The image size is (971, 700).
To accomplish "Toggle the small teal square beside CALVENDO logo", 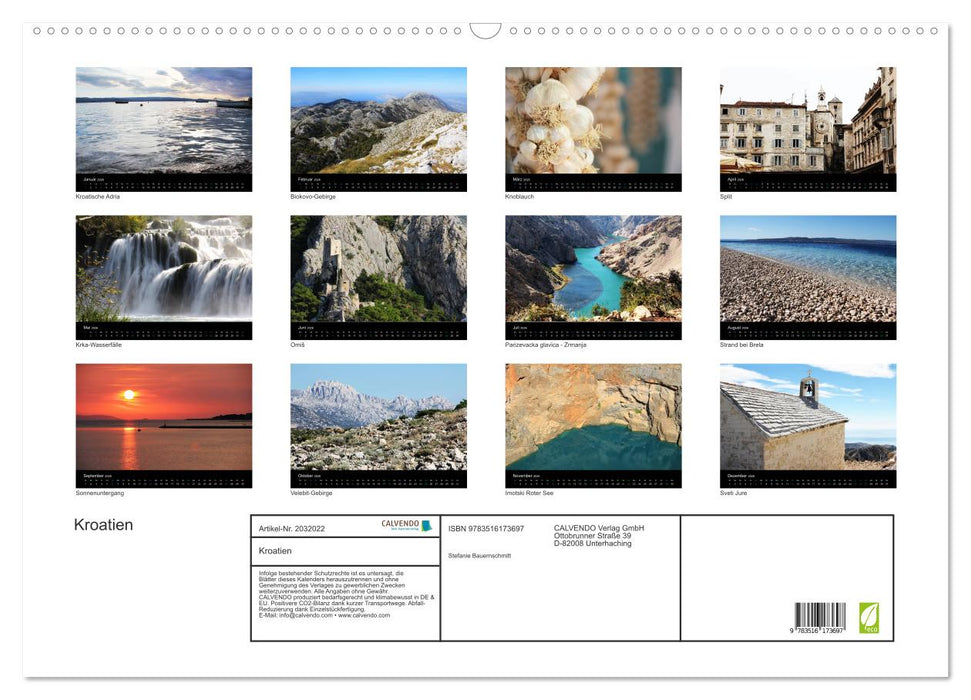I will pos(426,524).
